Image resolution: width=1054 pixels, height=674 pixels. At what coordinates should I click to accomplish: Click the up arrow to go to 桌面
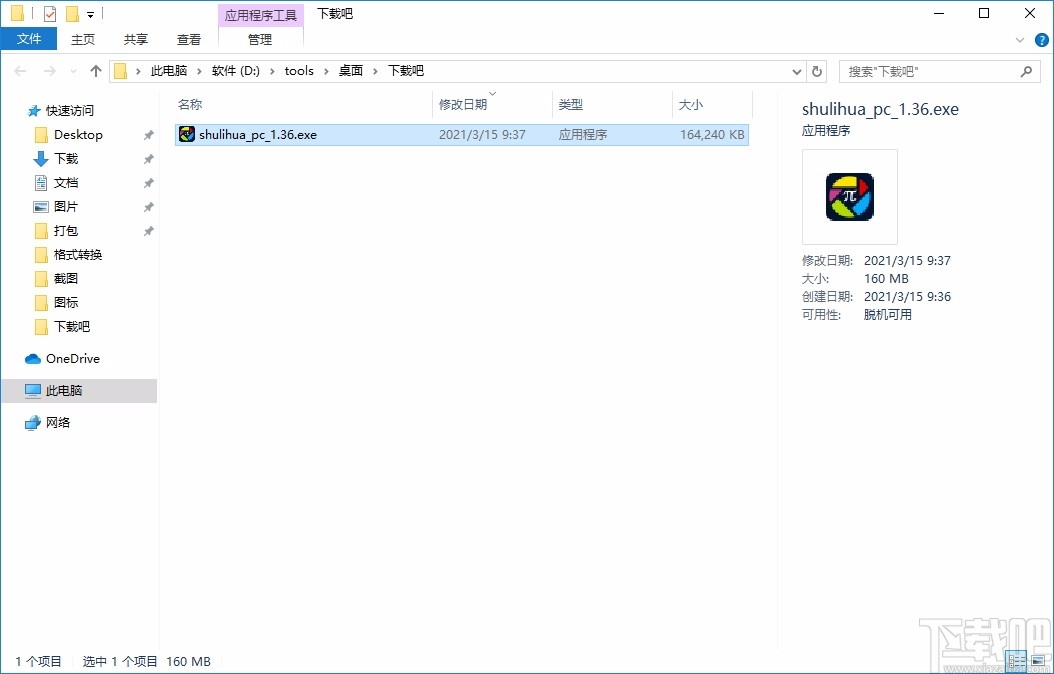pyautogui.click(x=95, y=71)
